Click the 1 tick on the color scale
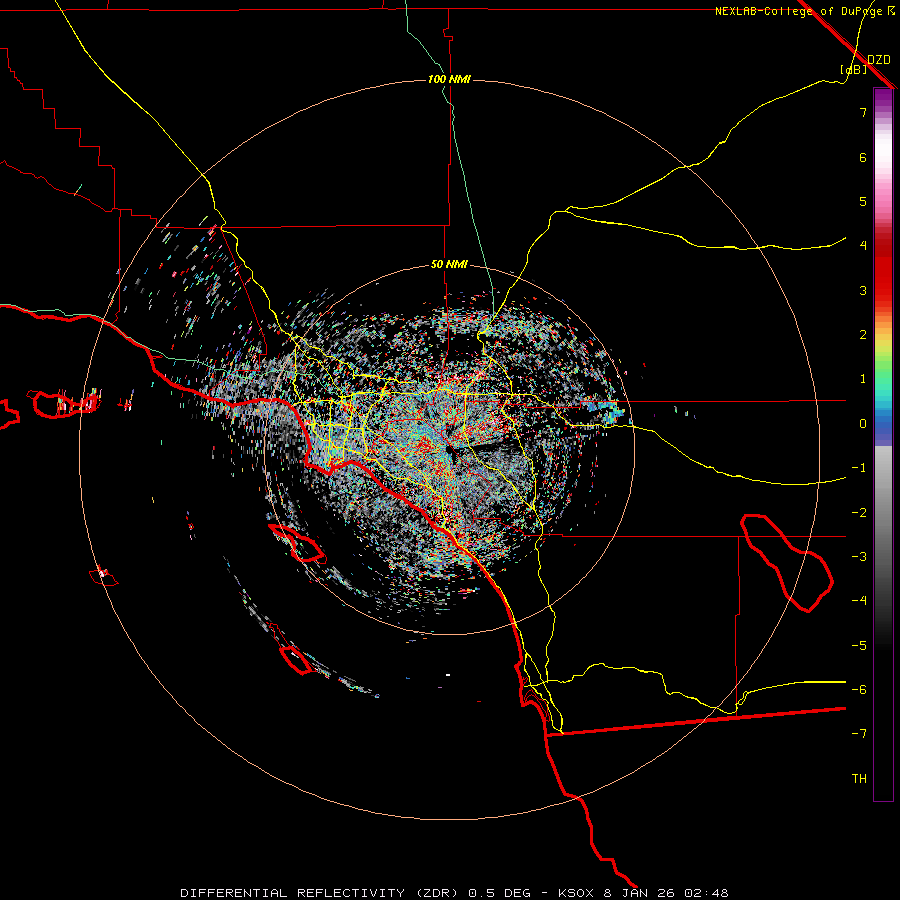The height and width of the screenshot is (900, 900). point(863,379)
